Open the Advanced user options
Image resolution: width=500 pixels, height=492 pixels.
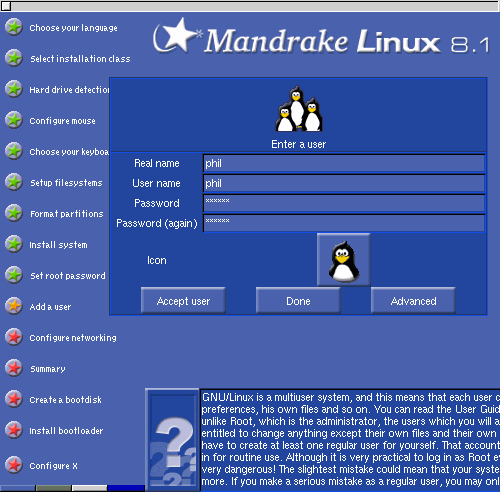pyautogui.click(x=413, y=301)
